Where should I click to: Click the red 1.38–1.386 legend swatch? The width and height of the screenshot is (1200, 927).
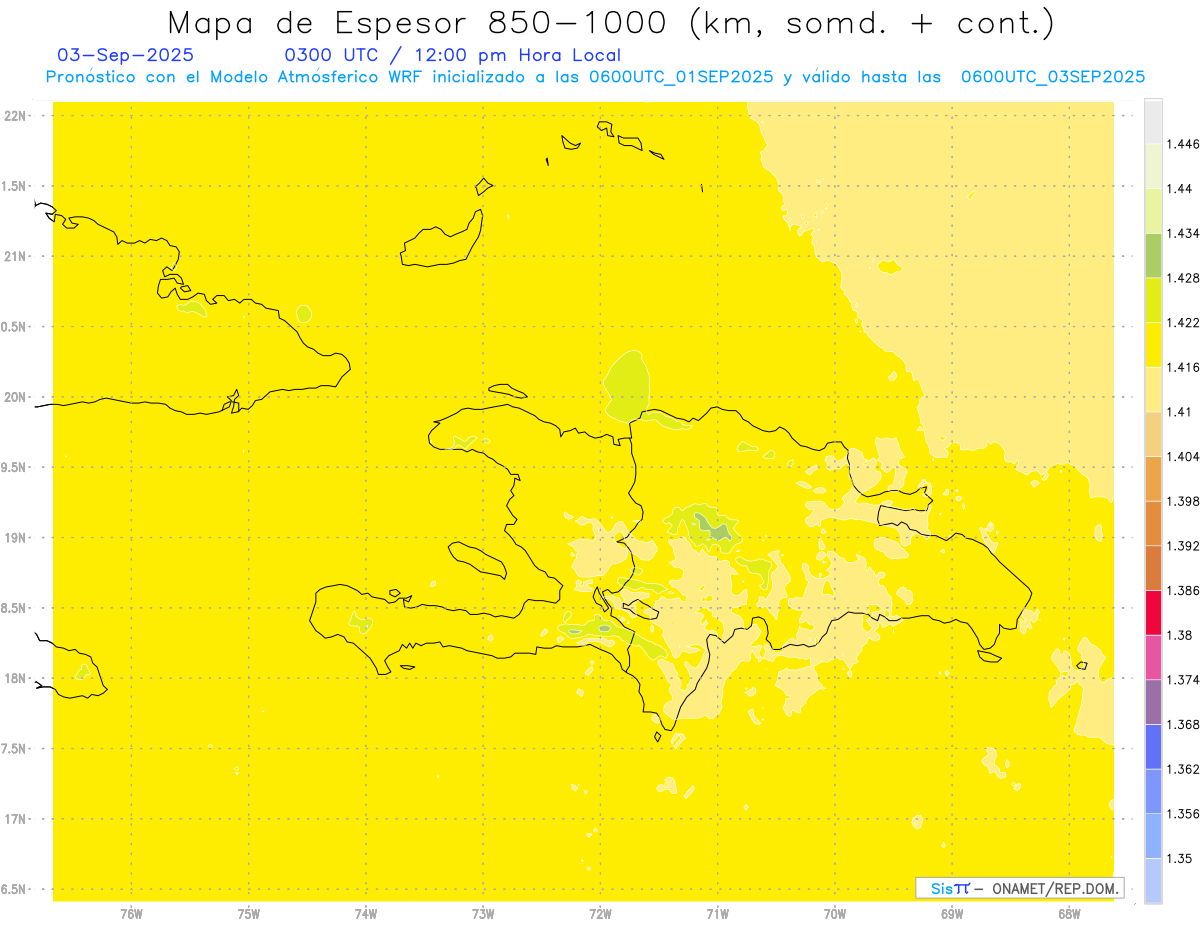1153,613
